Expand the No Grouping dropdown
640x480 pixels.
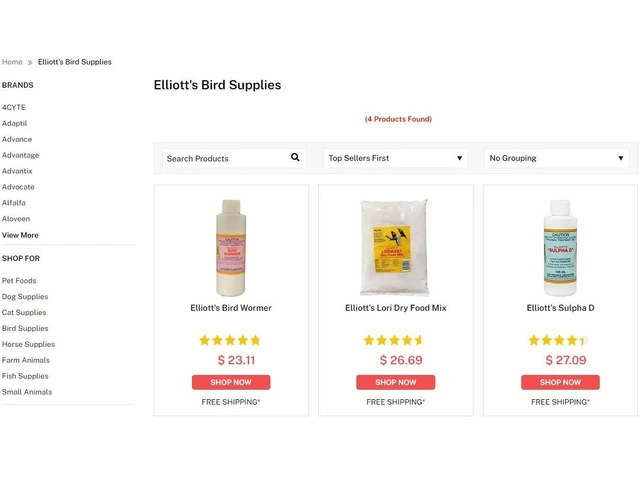(557, 158)
